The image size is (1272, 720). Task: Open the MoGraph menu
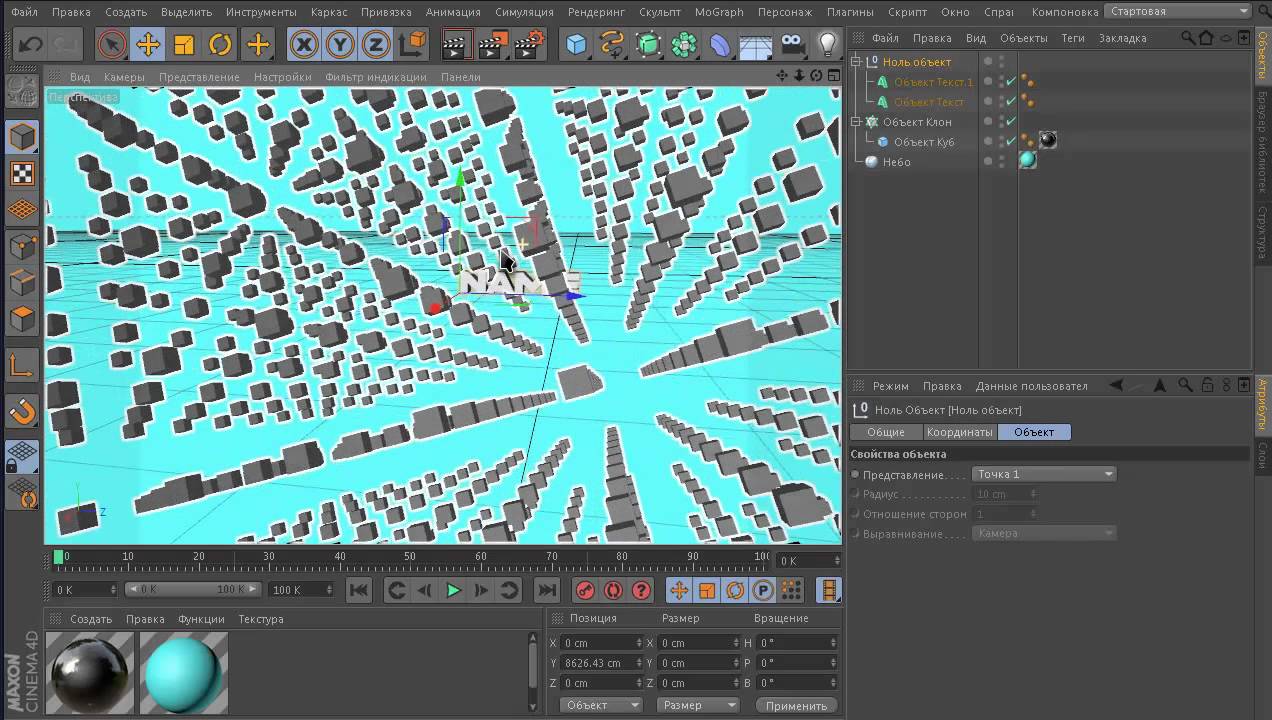pos(719,12)
